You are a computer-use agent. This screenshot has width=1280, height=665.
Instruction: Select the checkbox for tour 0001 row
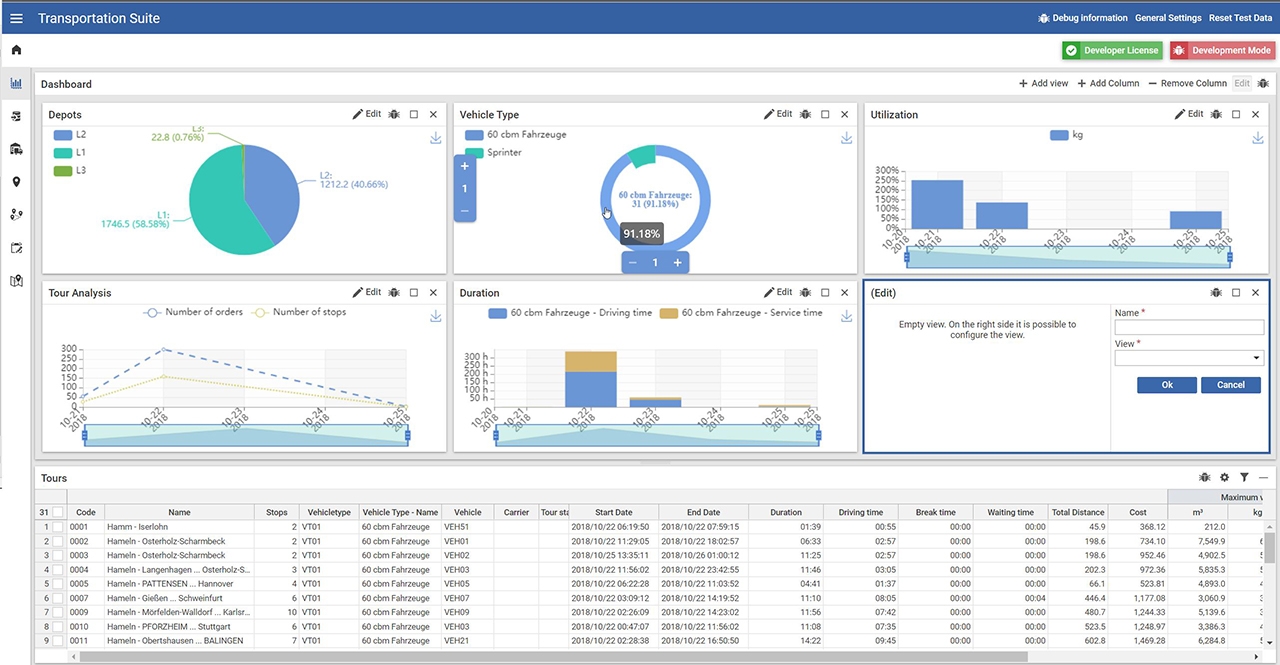point(58,527)
